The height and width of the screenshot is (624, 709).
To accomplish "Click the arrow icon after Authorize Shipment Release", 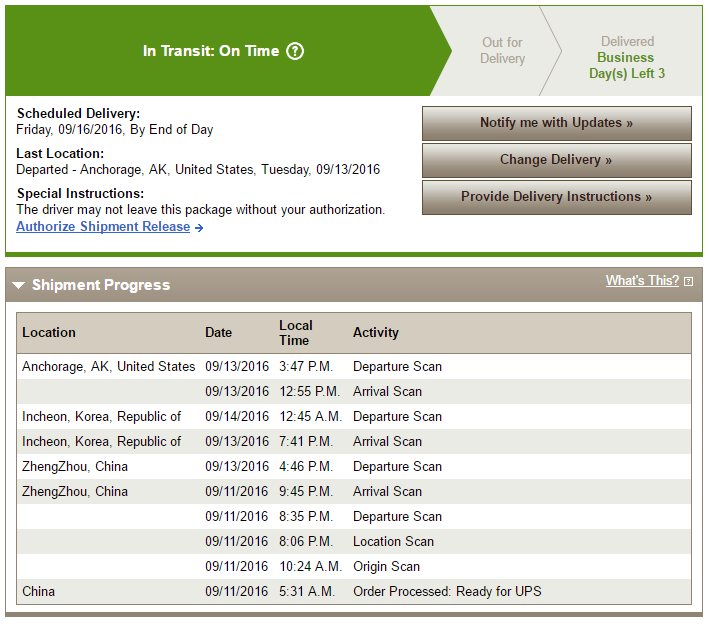I will (x=199, y=228).
